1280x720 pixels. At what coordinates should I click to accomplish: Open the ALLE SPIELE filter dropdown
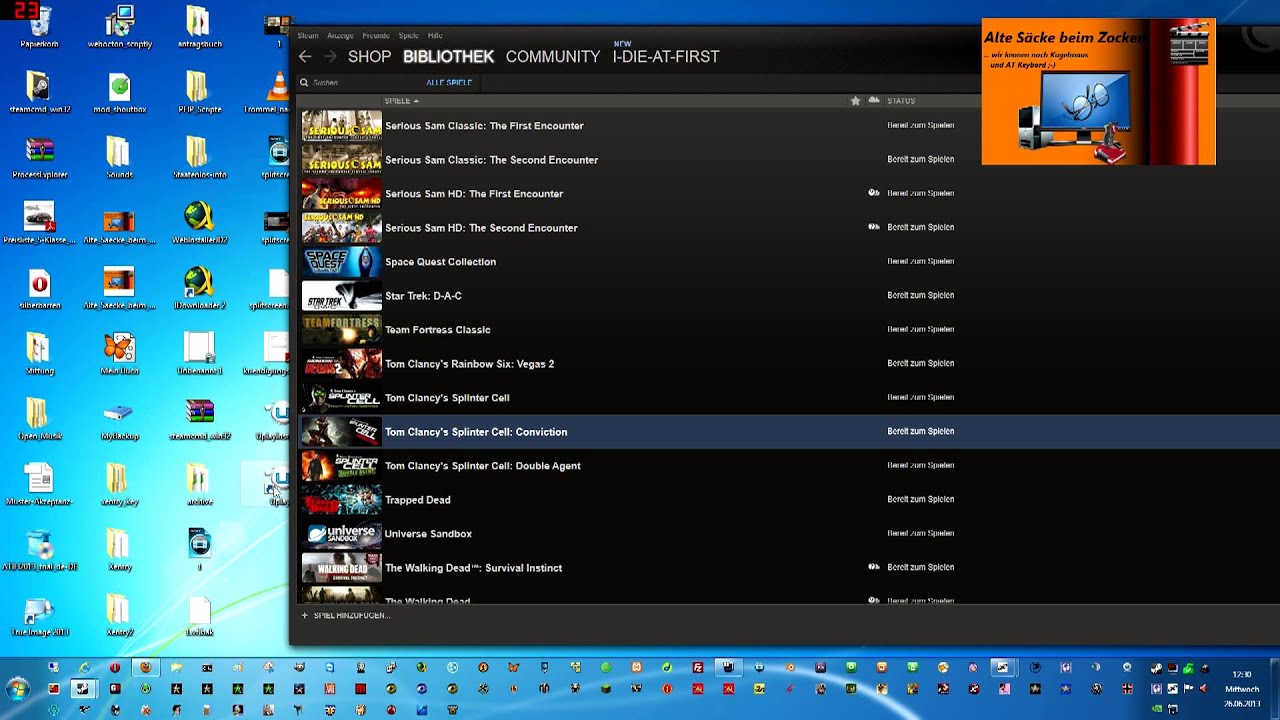point(449,82)
